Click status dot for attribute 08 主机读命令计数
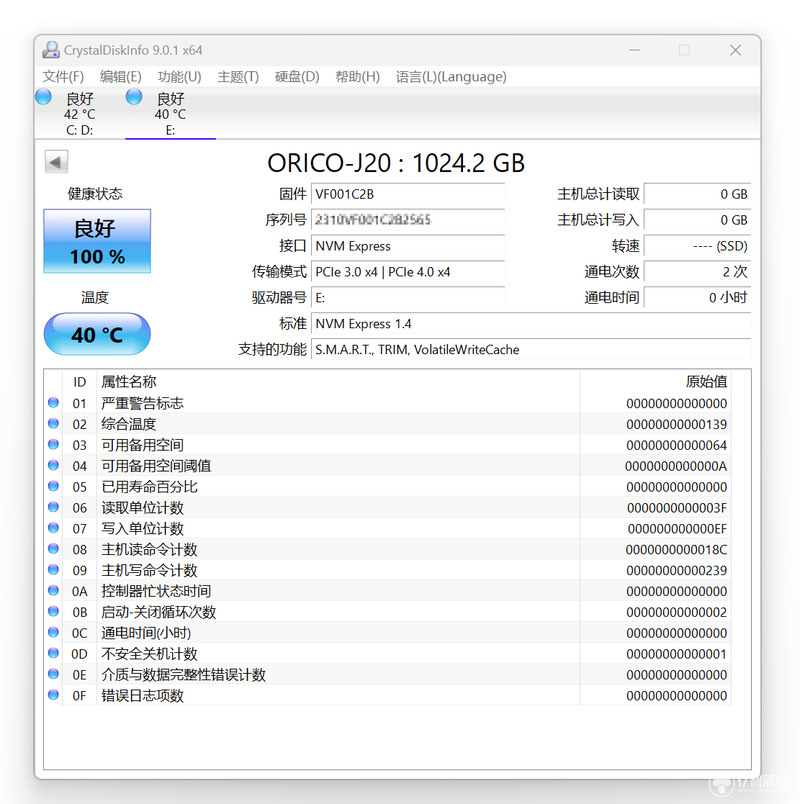This screenshot has height=804, width=800. tap(53, 549)
